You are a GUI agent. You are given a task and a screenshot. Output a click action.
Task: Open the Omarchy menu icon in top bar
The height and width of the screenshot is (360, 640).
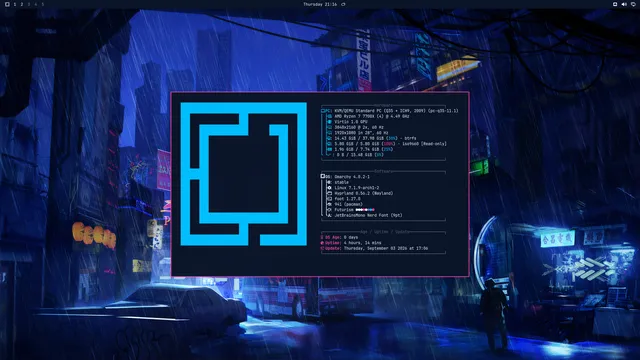tap(7, 4)
